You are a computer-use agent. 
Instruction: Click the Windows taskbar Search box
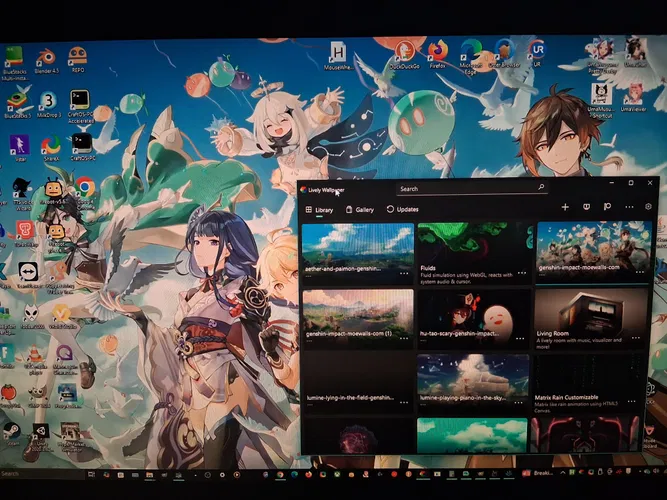pos(42,474)
